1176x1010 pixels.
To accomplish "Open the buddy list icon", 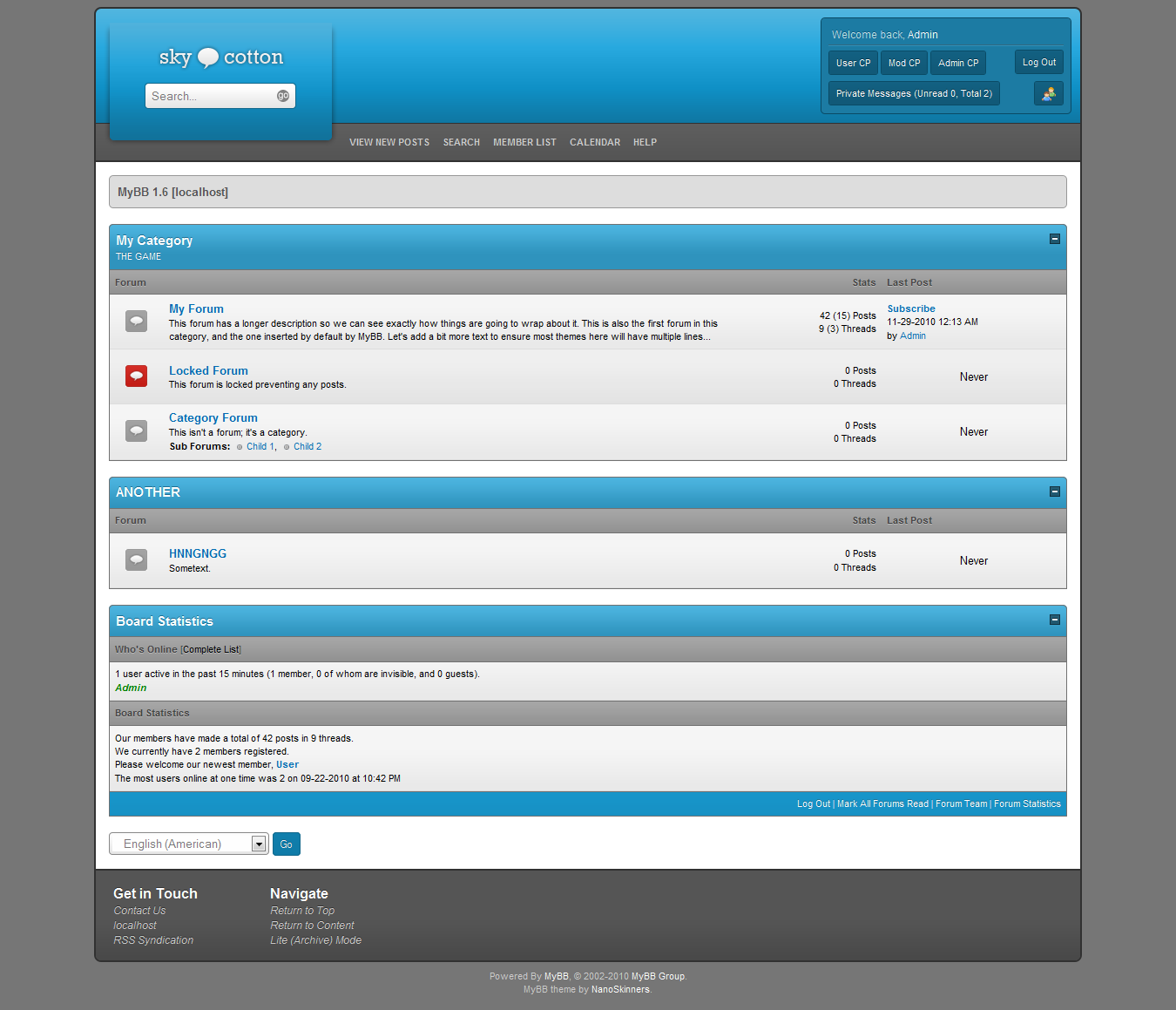I will click(x=1048, y=93).
